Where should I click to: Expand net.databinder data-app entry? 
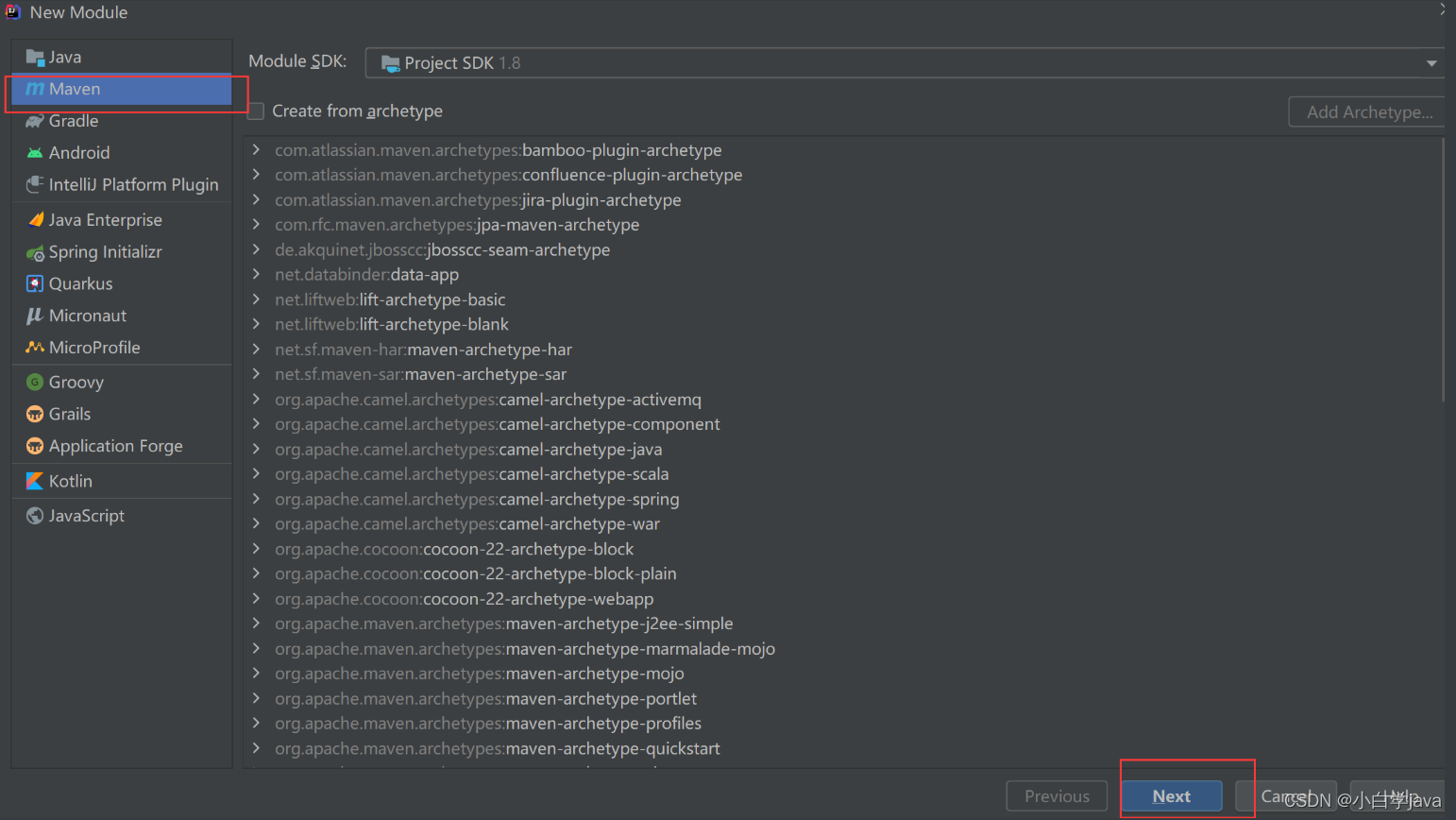pos(256,275)
